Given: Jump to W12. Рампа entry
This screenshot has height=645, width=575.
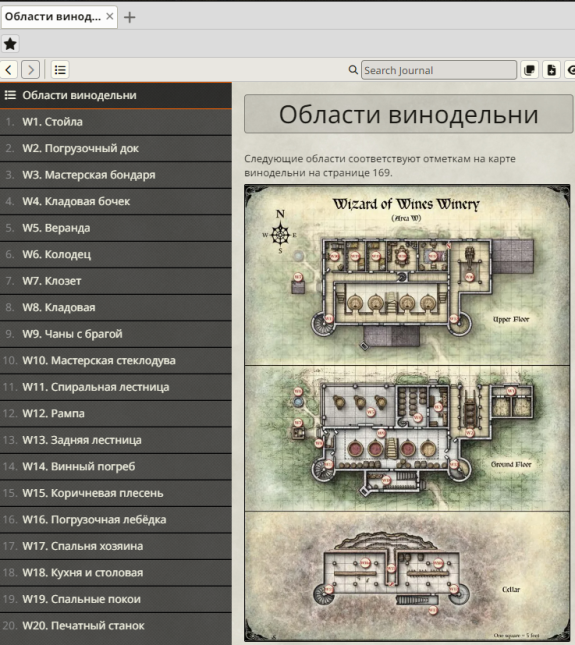Looking at the screenshot, I should tap(116, 413).
